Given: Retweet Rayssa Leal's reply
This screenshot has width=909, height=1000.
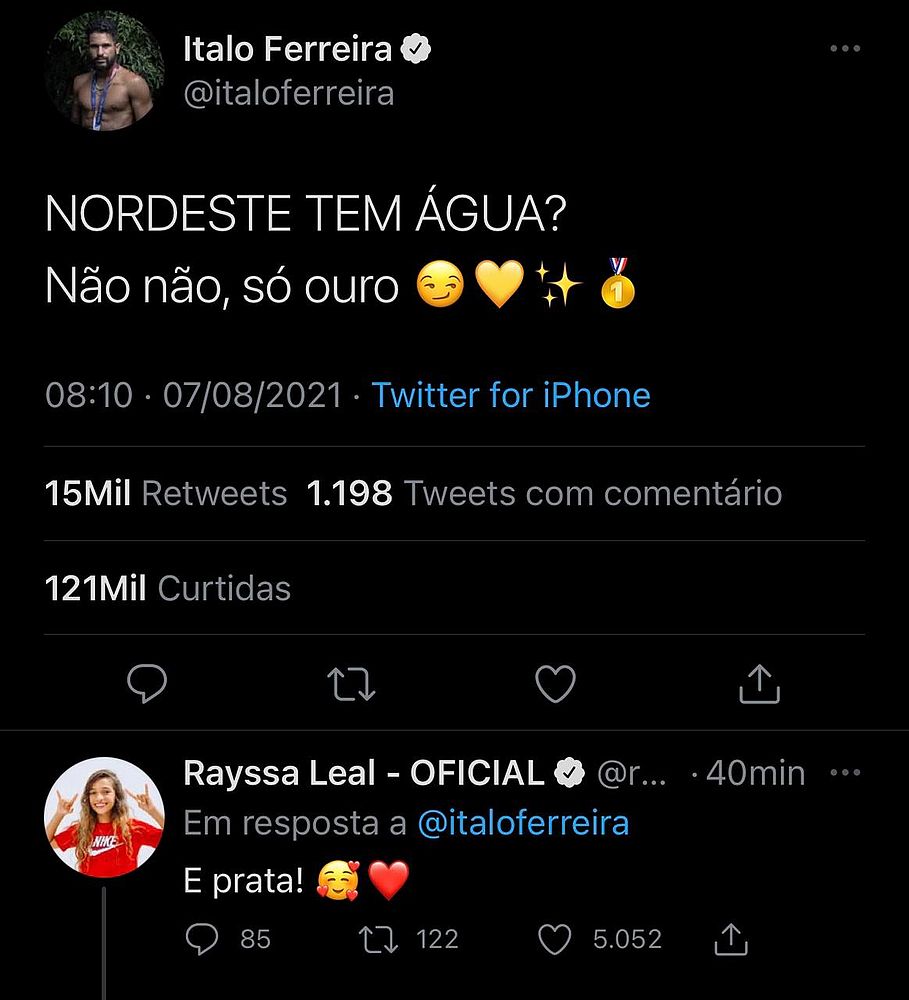Looking at the screenshot, I should (379, 939).
